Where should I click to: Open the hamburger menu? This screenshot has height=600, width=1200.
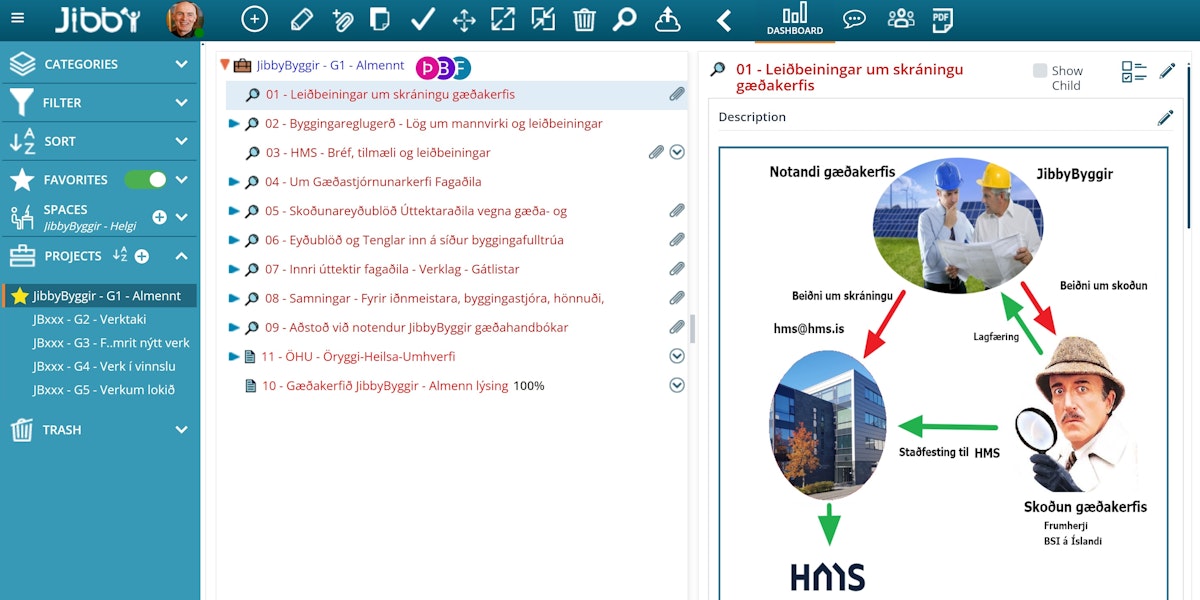(x=18, y=19)
